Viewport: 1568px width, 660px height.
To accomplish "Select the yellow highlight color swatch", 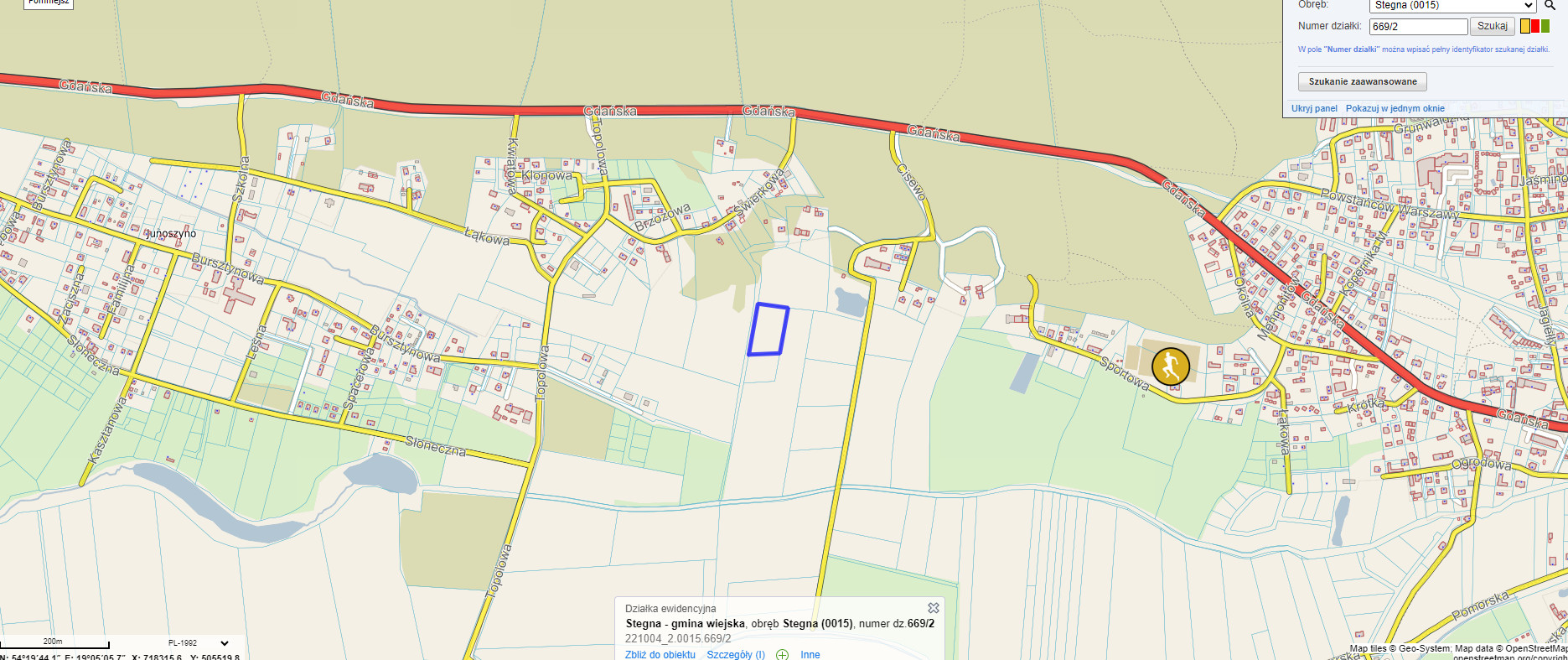I will pos(1525,26).
